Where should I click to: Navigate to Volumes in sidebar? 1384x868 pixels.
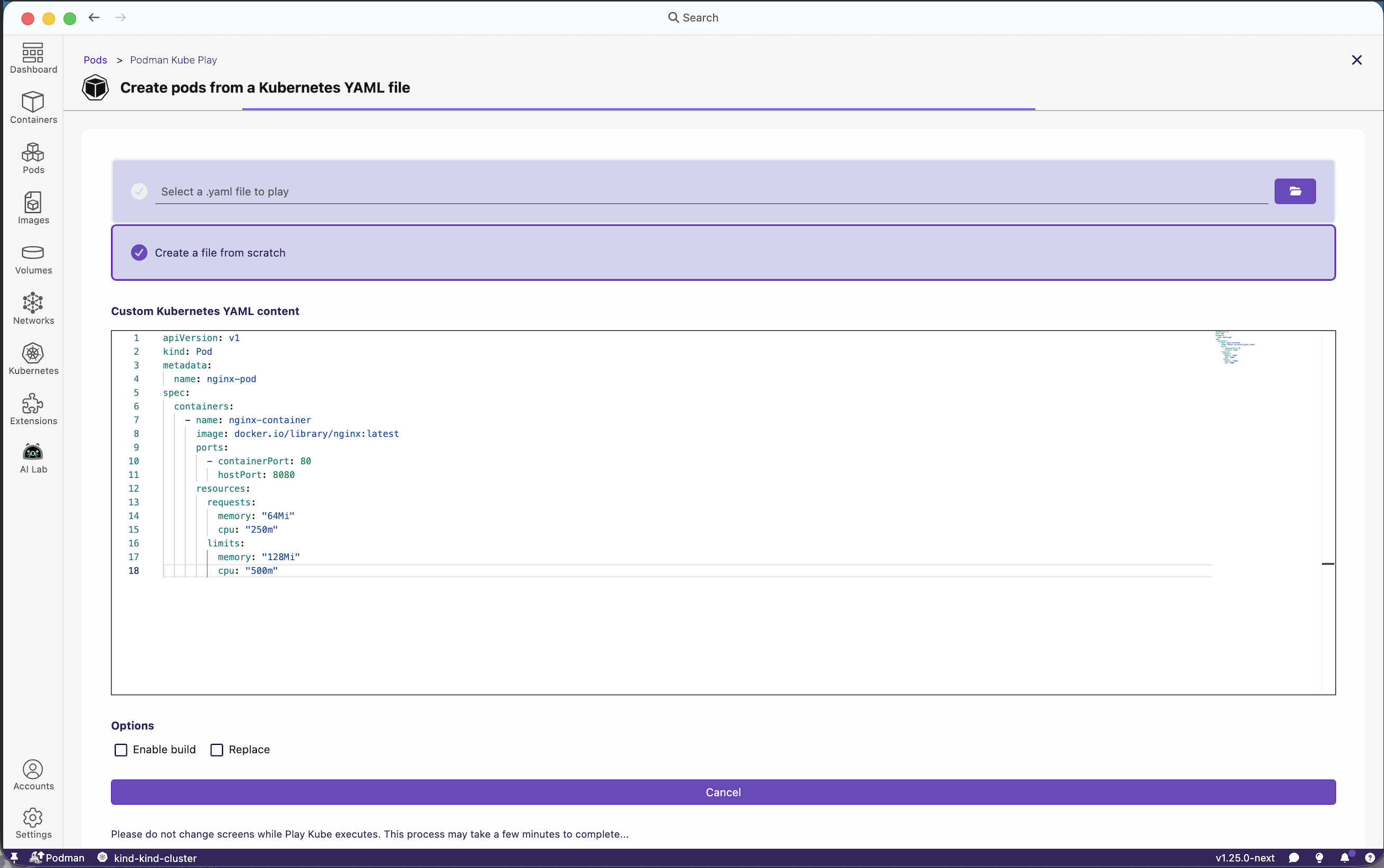33,259
